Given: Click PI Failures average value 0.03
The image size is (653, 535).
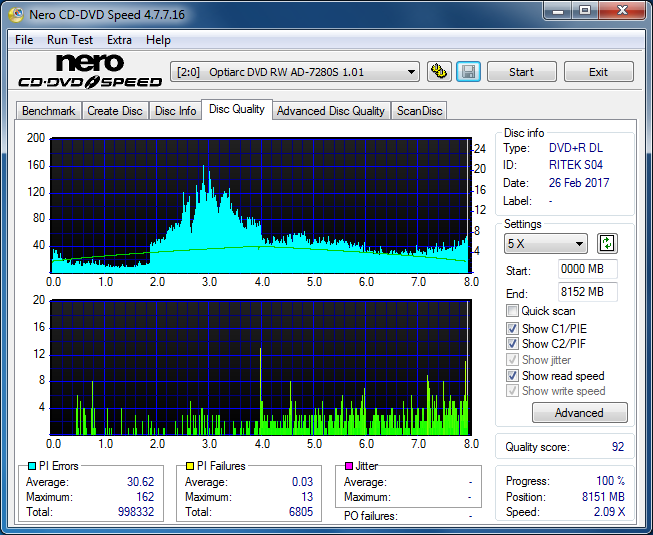Looking at the screenshot, I should [302, 482].
